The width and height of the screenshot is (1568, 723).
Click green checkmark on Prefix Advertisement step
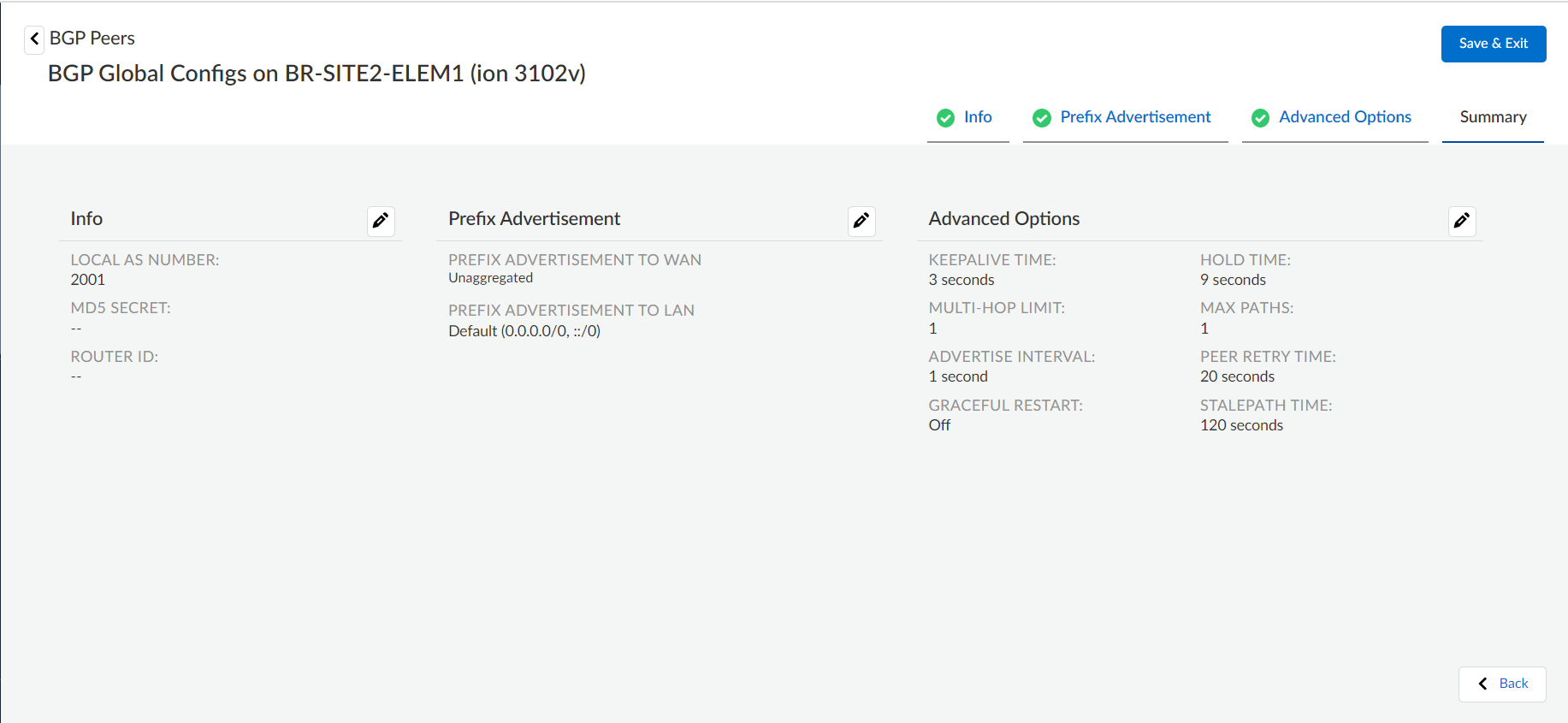1041,118
